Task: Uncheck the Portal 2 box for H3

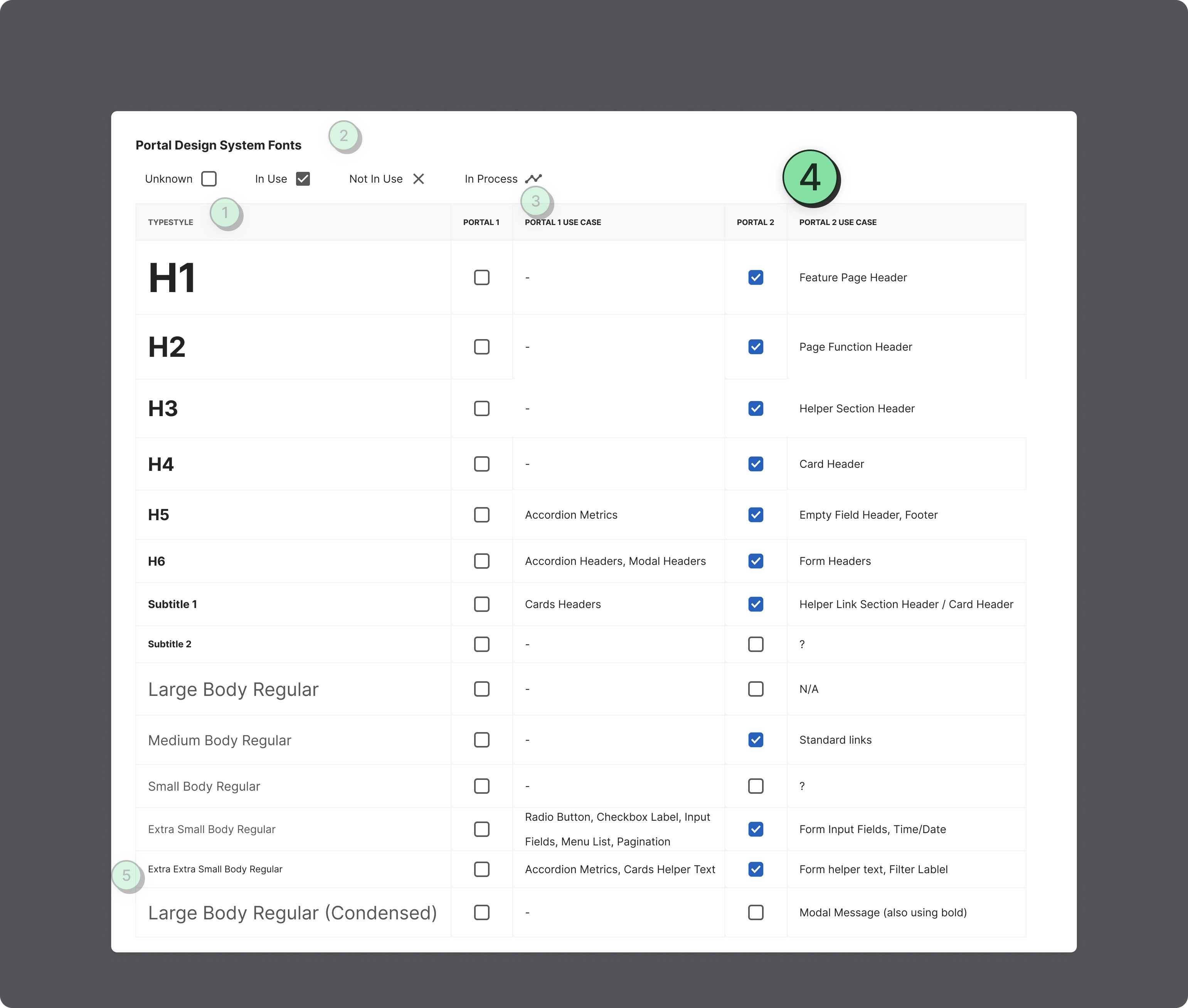Action: pos(755,408)
